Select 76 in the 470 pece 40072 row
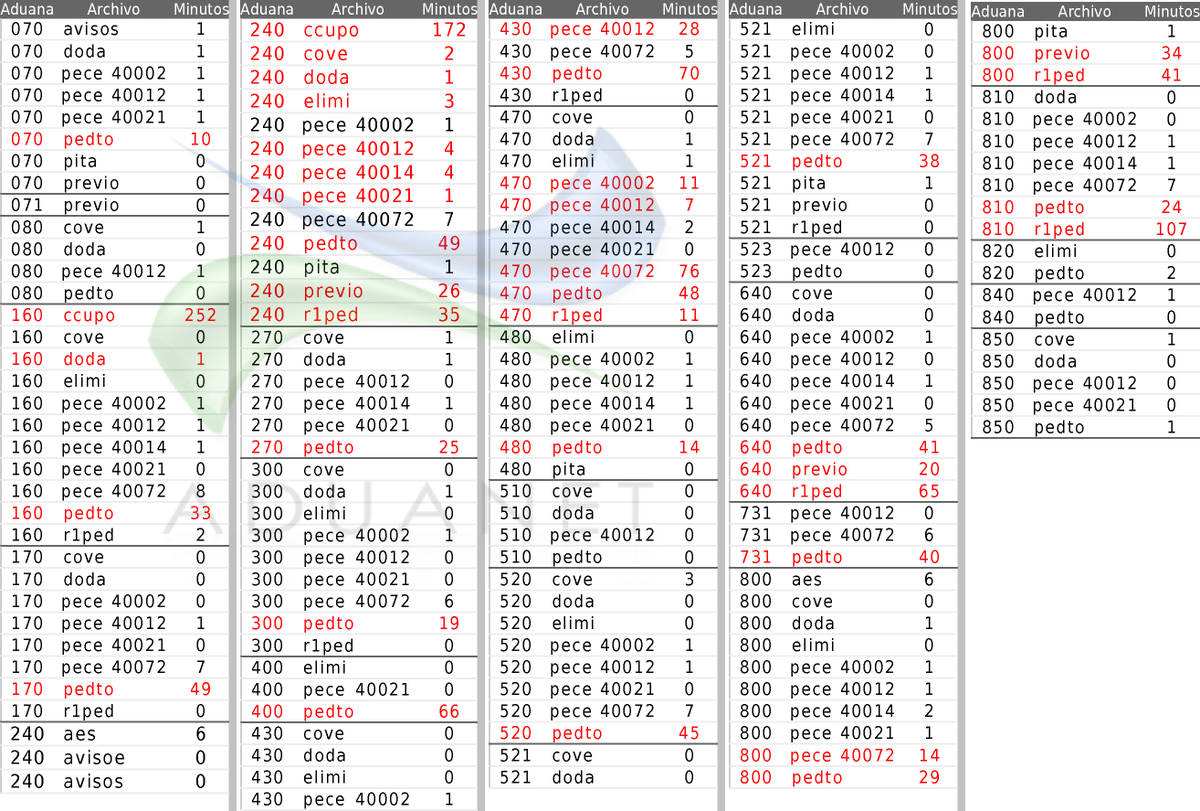The image size is (1200, 811). pos(689,272)
